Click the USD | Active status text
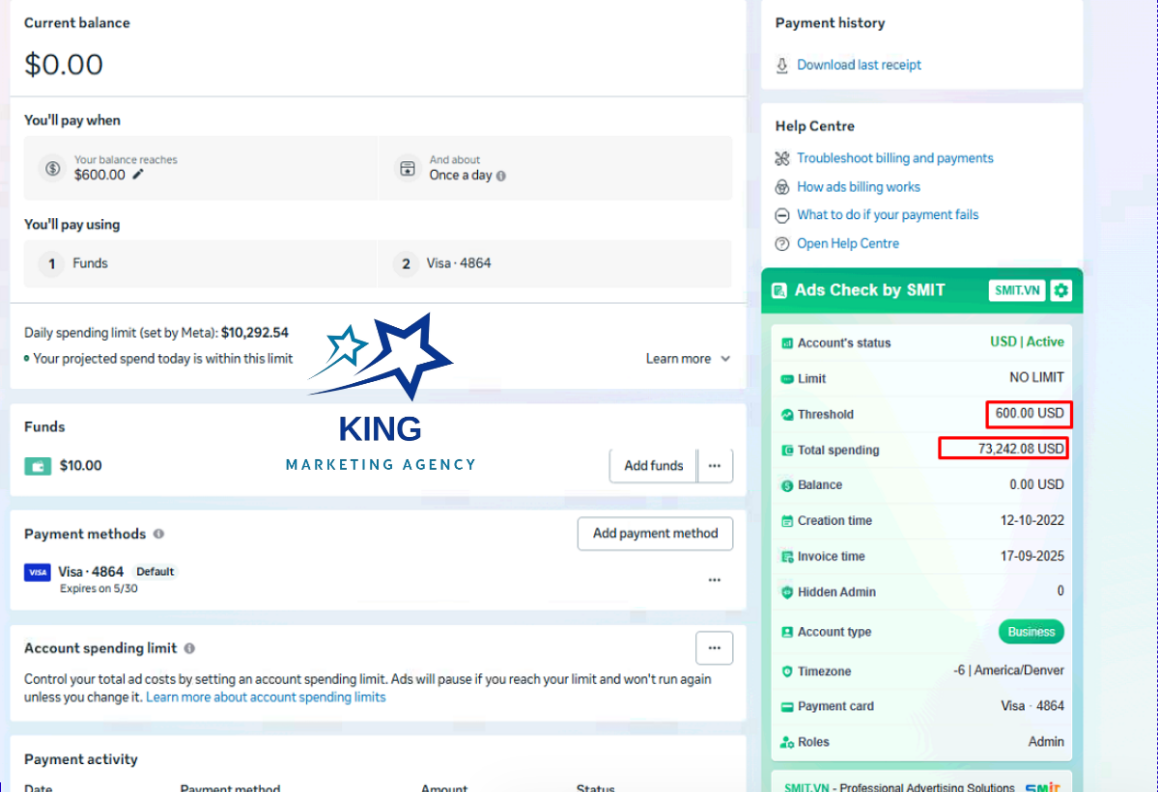This screenshot has width=1158, height=792. (1027, 342)
